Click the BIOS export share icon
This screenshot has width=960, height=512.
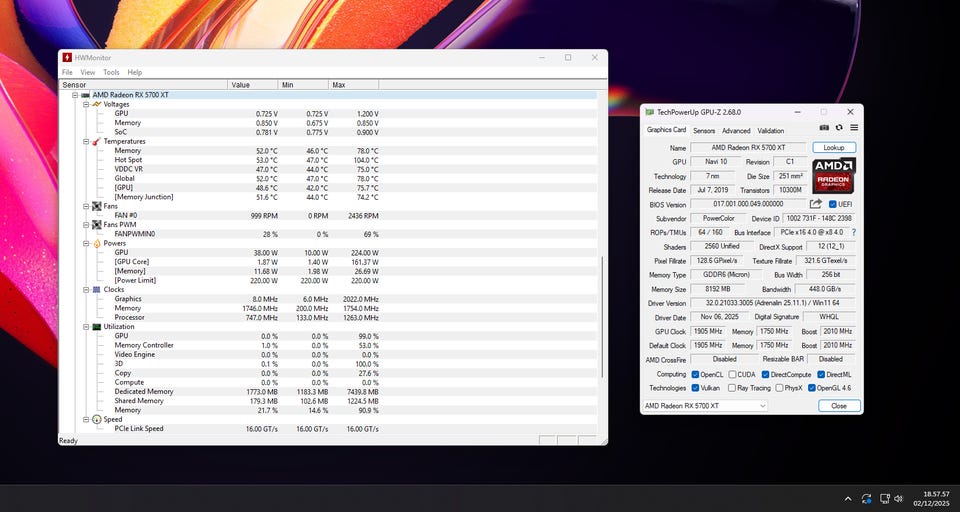click(815, 204)
